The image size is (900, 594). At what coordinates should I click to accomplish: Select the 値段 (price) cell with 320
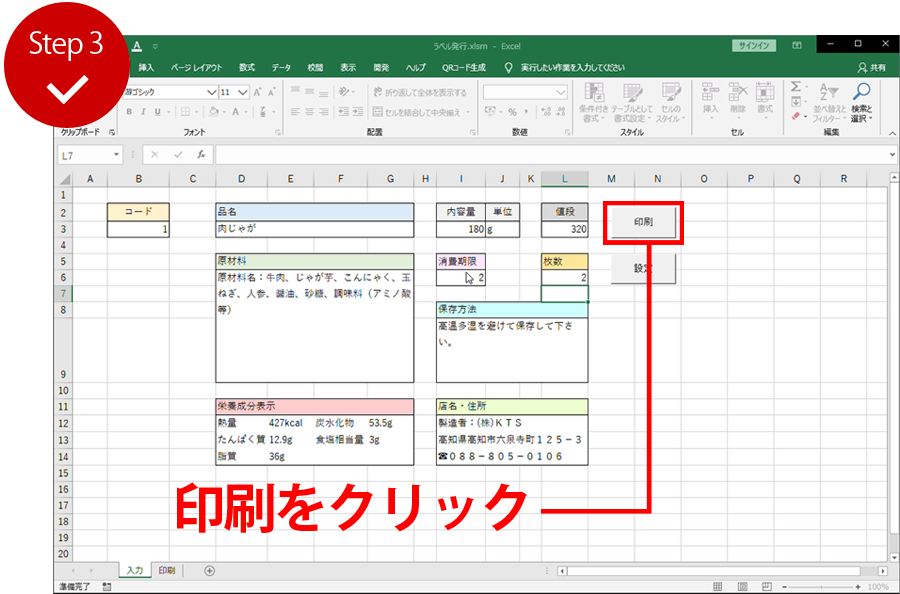(x=565, y=229)
